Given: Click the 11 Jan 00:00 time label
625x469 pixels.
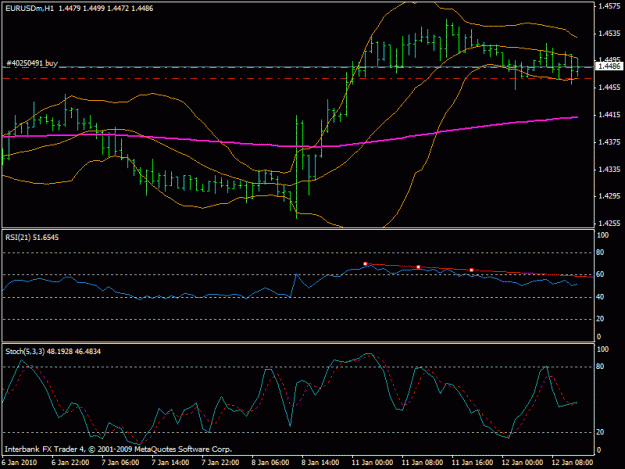Looking at the screenshot, I should pyautogui.click(x=372, y=463).
